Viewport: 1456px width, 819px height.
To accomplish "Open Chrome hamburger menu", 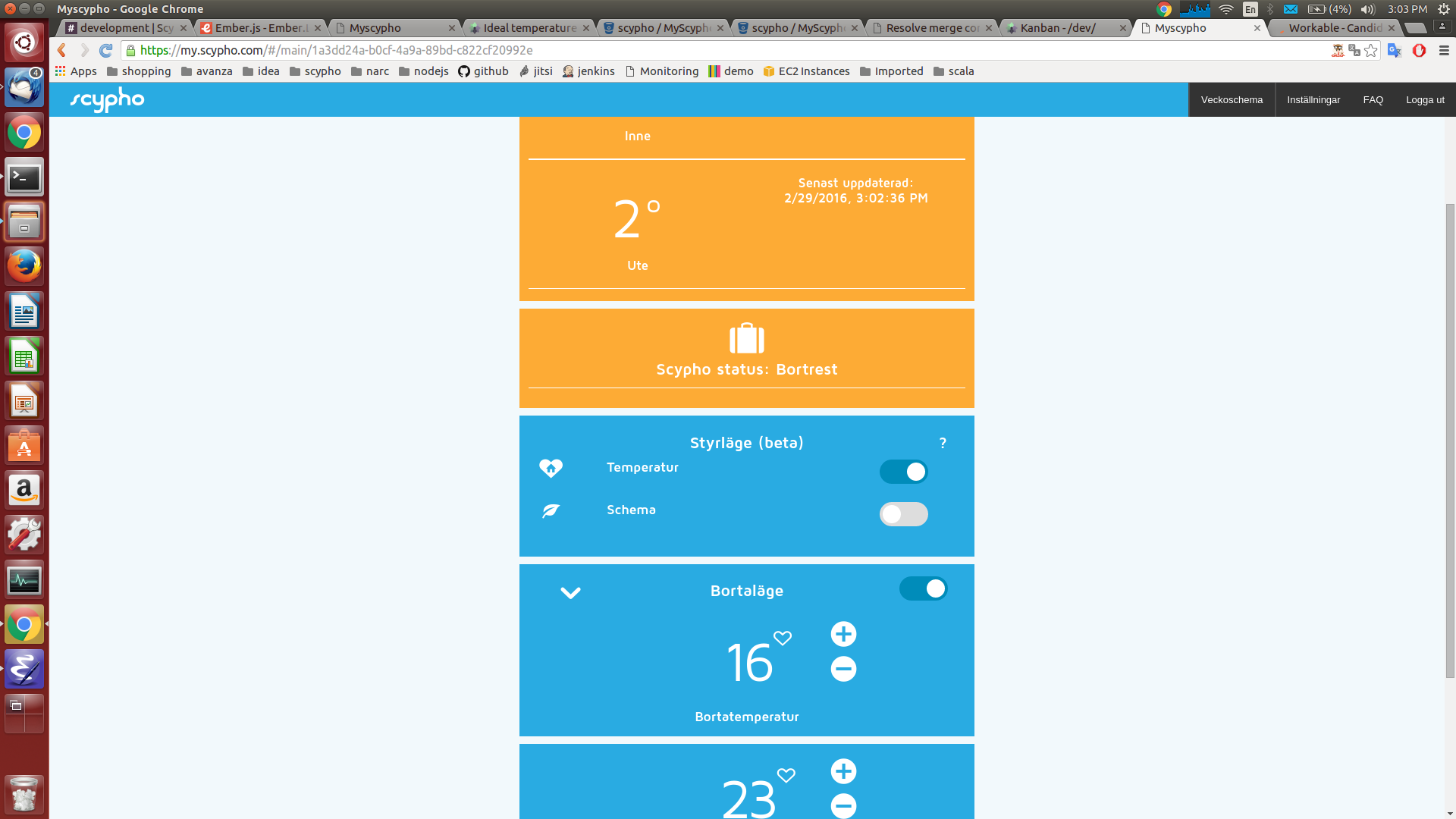I will (x=1444, y=50).
